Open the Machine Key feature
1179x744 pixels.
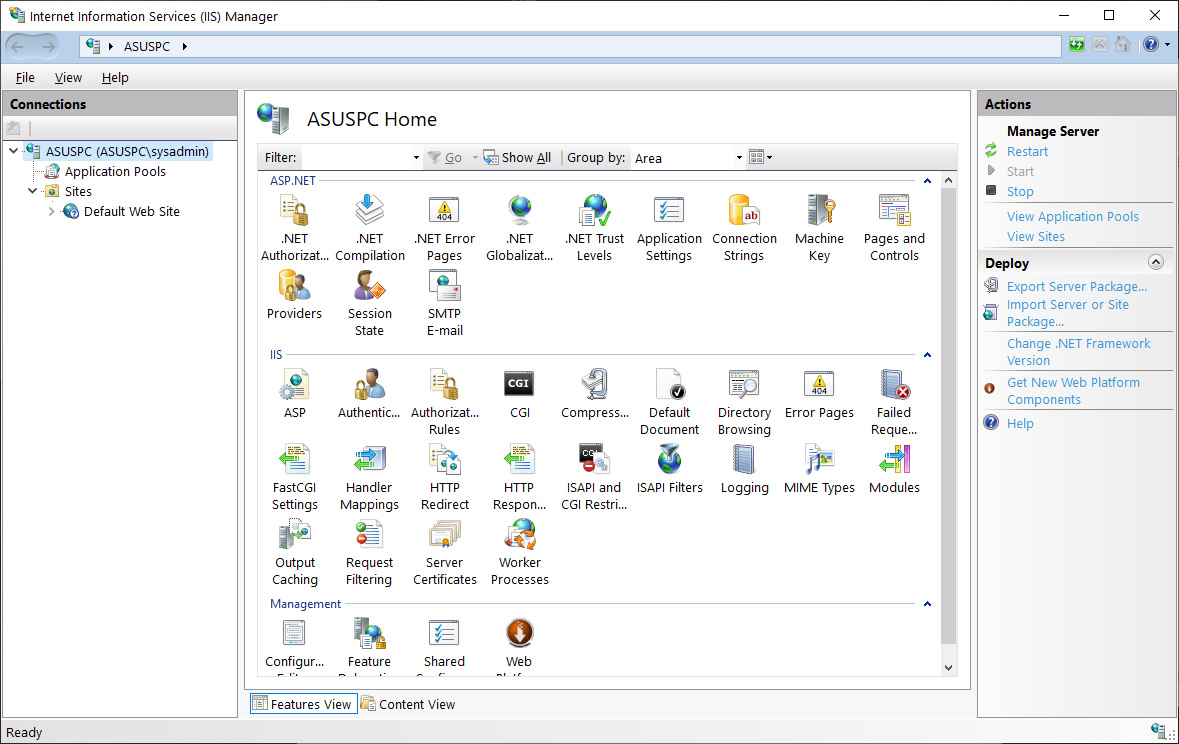coord(819,227)
